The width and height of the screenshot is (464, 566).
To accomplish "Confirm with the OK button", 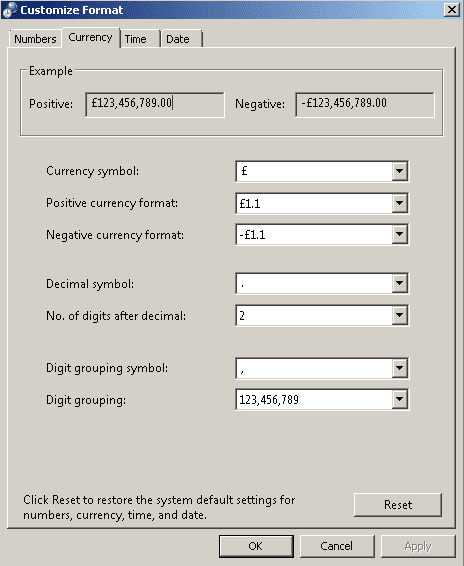I will coord(256,546).
